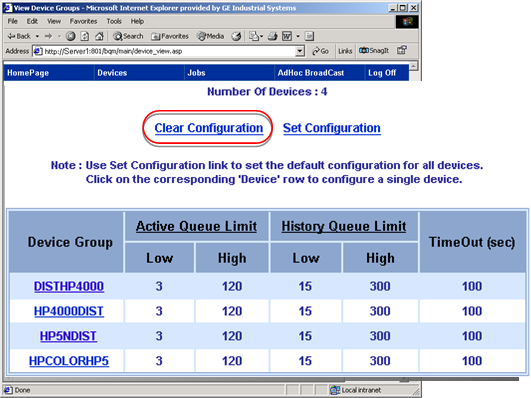Open the DISTHP4000 device group link
Screen dimensions: 531x398
tap(69, 287)
